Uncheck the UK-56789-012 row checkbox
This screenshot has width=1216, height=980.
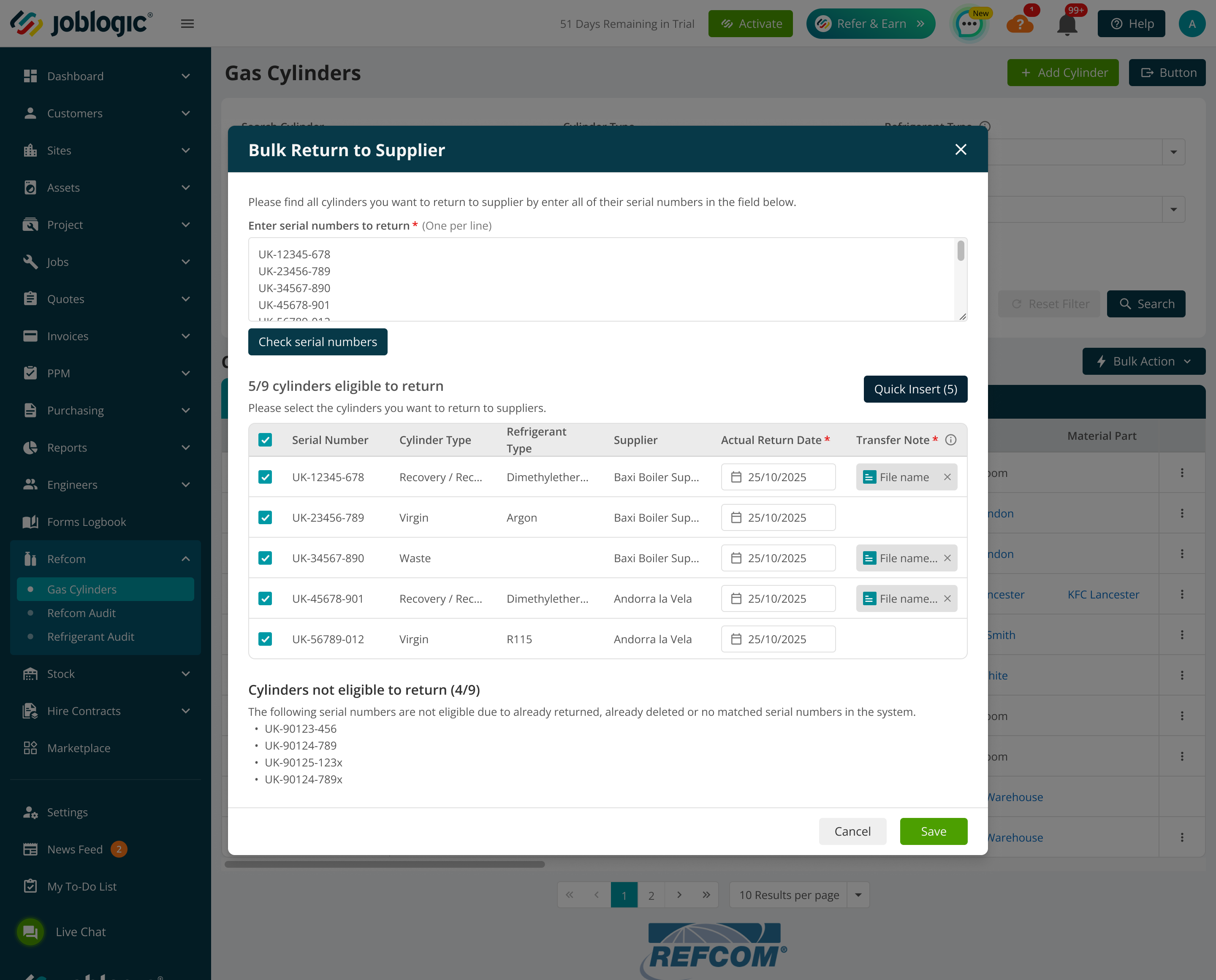[x=265, y=639]
